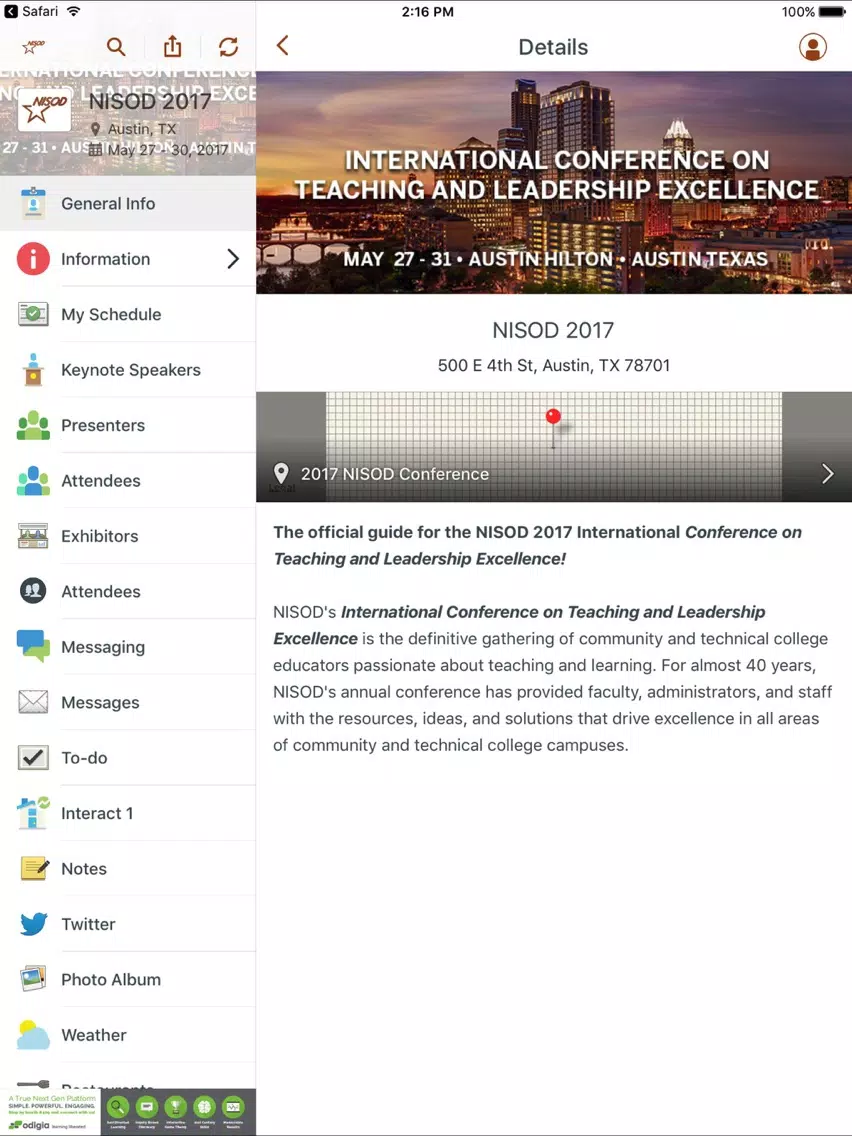This screenshot has height=1136, width=852.
Task: Tap the Keynote Speakers podium icon
Action: coord(33,369)
